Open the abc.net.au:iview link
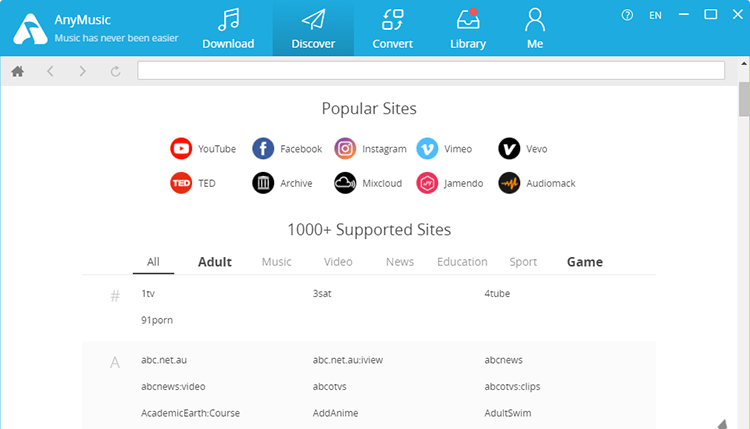This screenshot has width=750, height=429. (348, 360)
